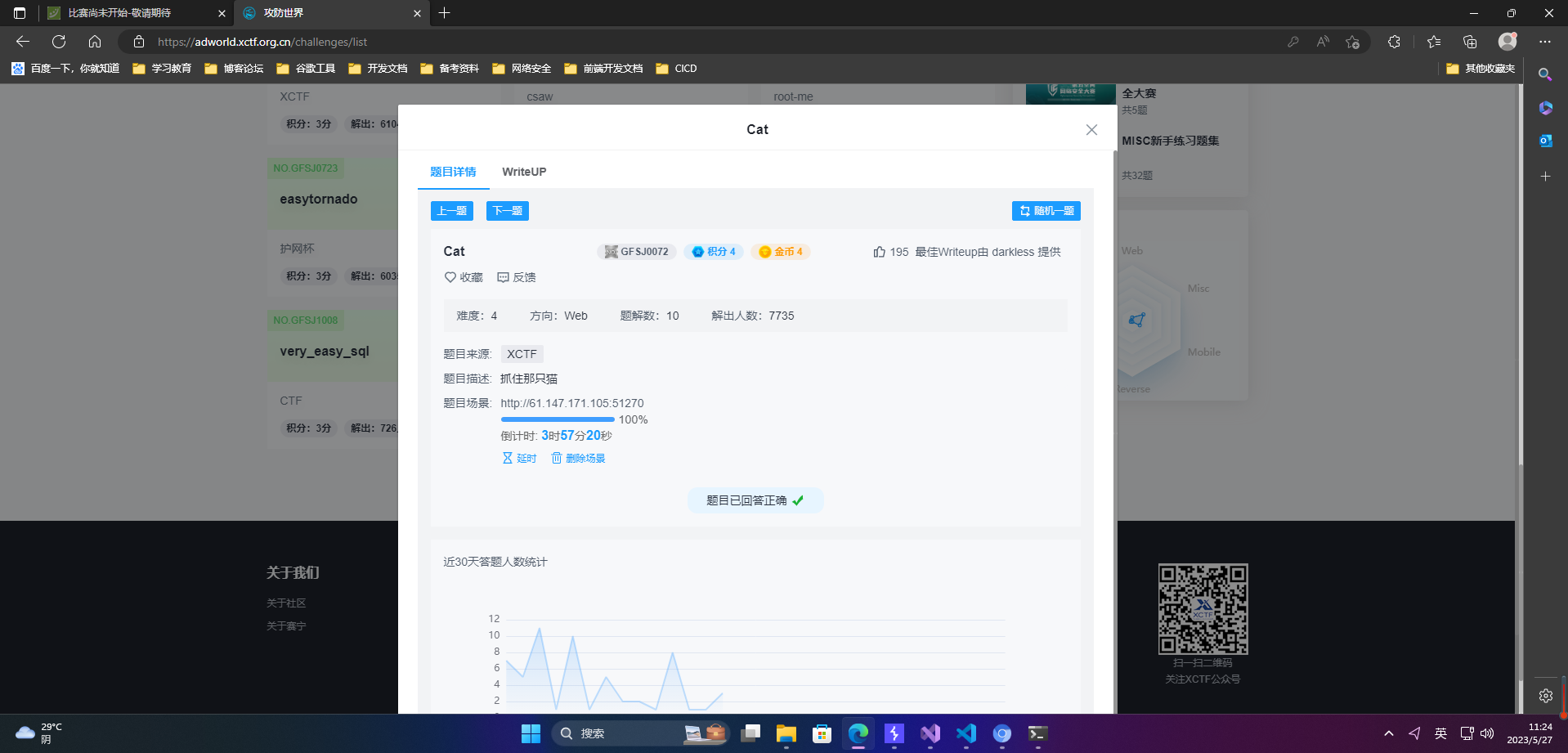1568x753 pixels.
Task: Open the 开发文档 bookmarks folder
Action: pos(378,69)
